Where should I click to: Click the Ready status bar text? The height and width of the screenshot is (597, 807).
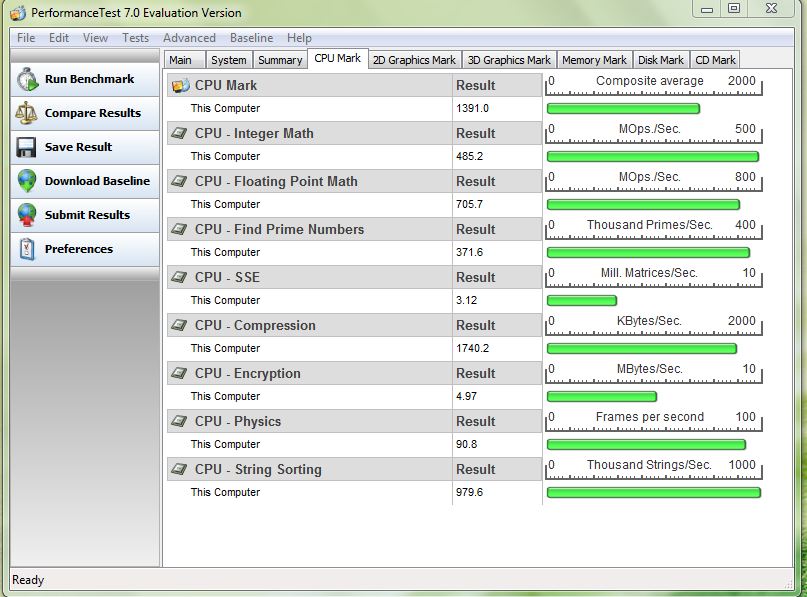pyautogui.click(x=28, y=580)
